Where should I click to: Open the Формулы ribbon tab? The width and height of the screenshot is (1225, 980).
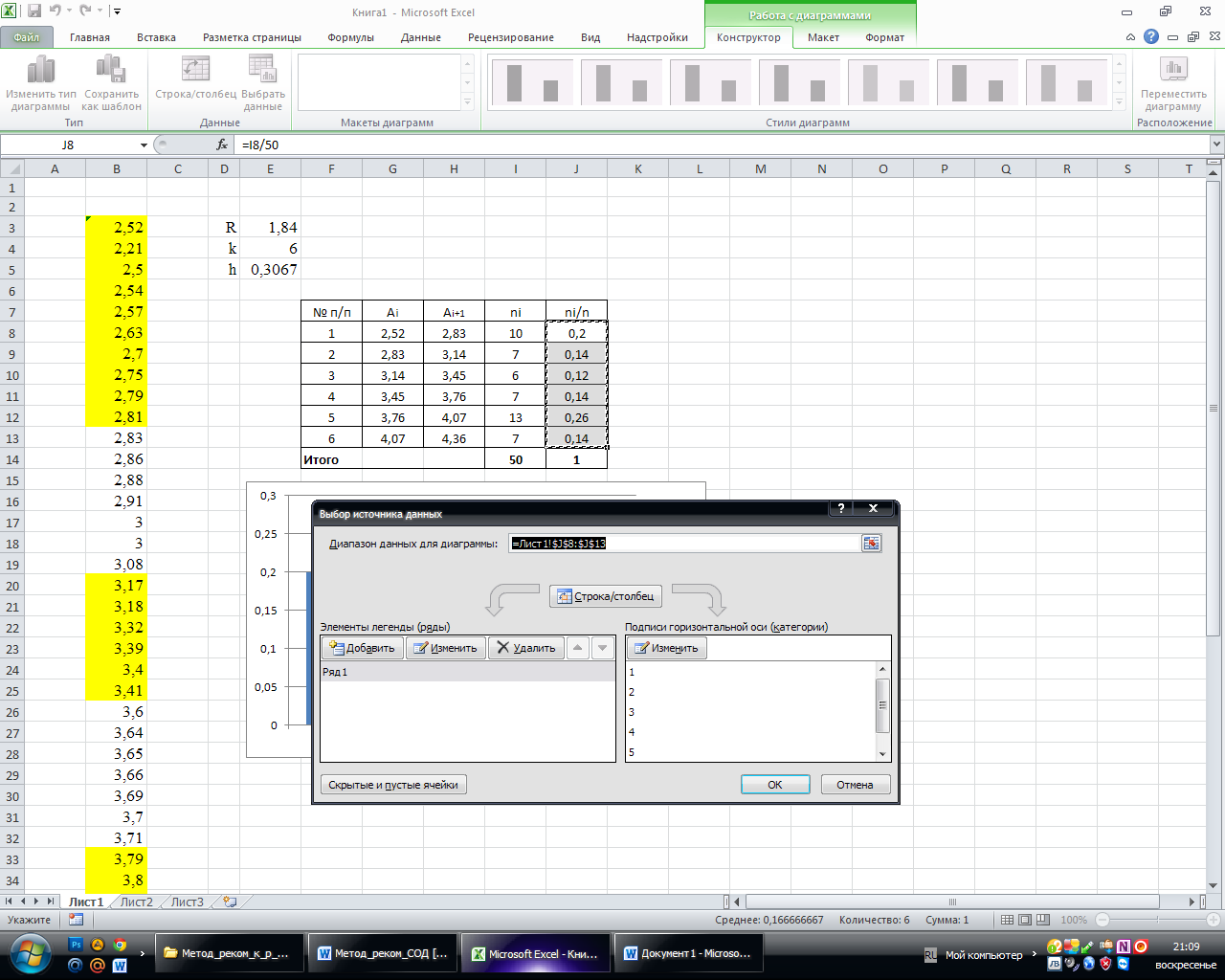click(350, 37)
